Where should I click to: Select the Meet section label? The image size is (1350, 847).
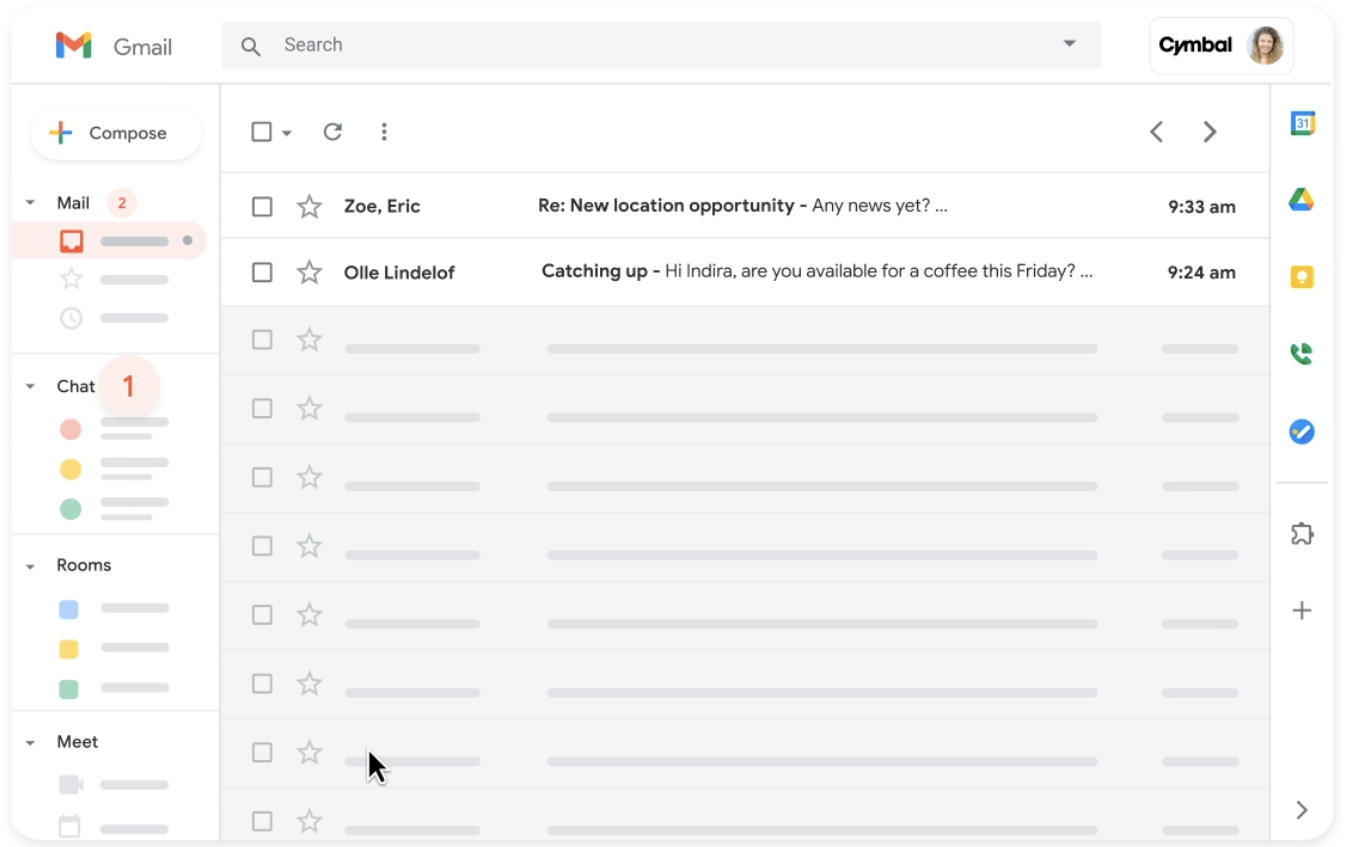80,741
